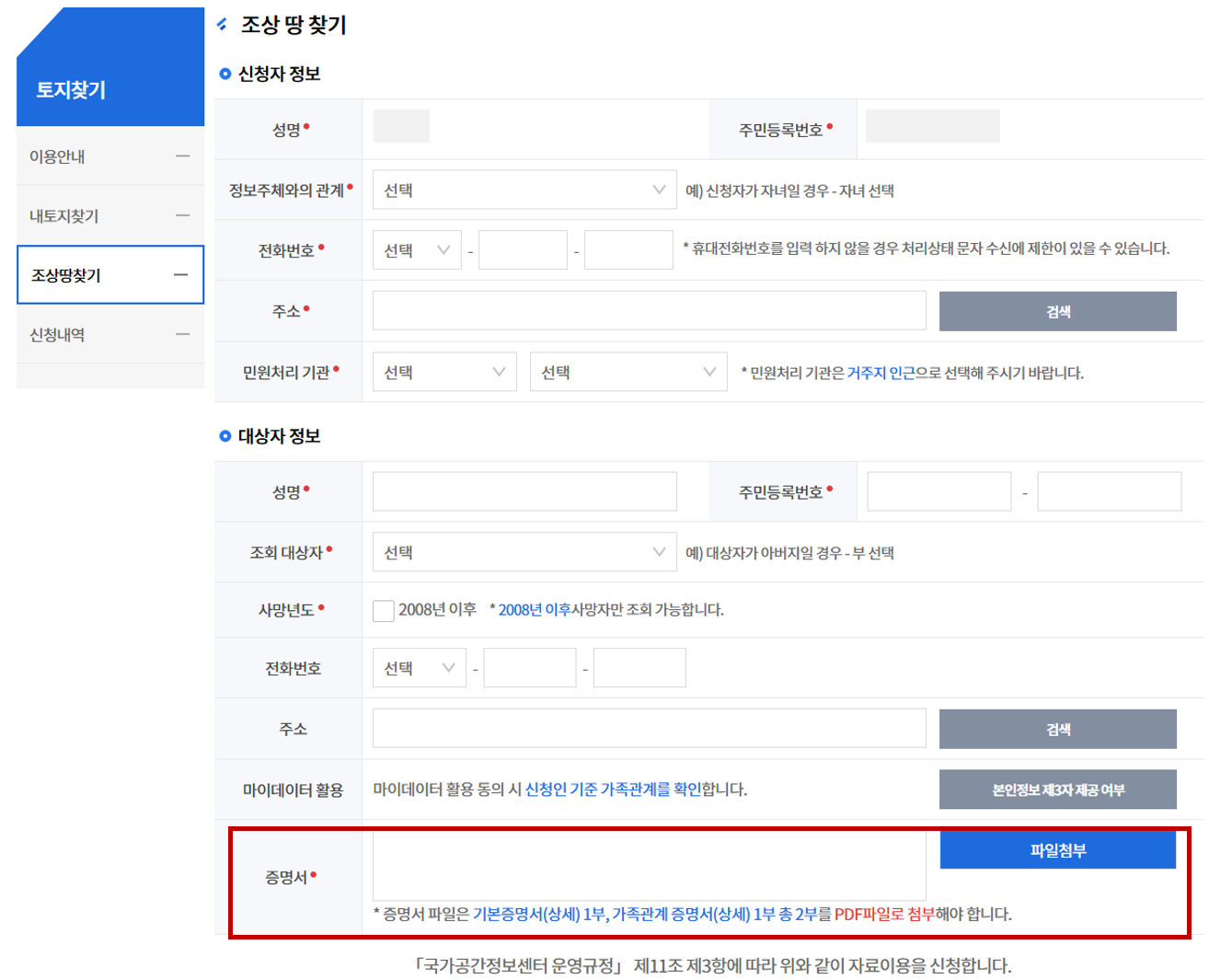The height and width of the screenshot is (980, 1209).
Task: Click the blue bullet icon next to 신청자 정보
Action: pyautogui.click(x=224, y=74)
